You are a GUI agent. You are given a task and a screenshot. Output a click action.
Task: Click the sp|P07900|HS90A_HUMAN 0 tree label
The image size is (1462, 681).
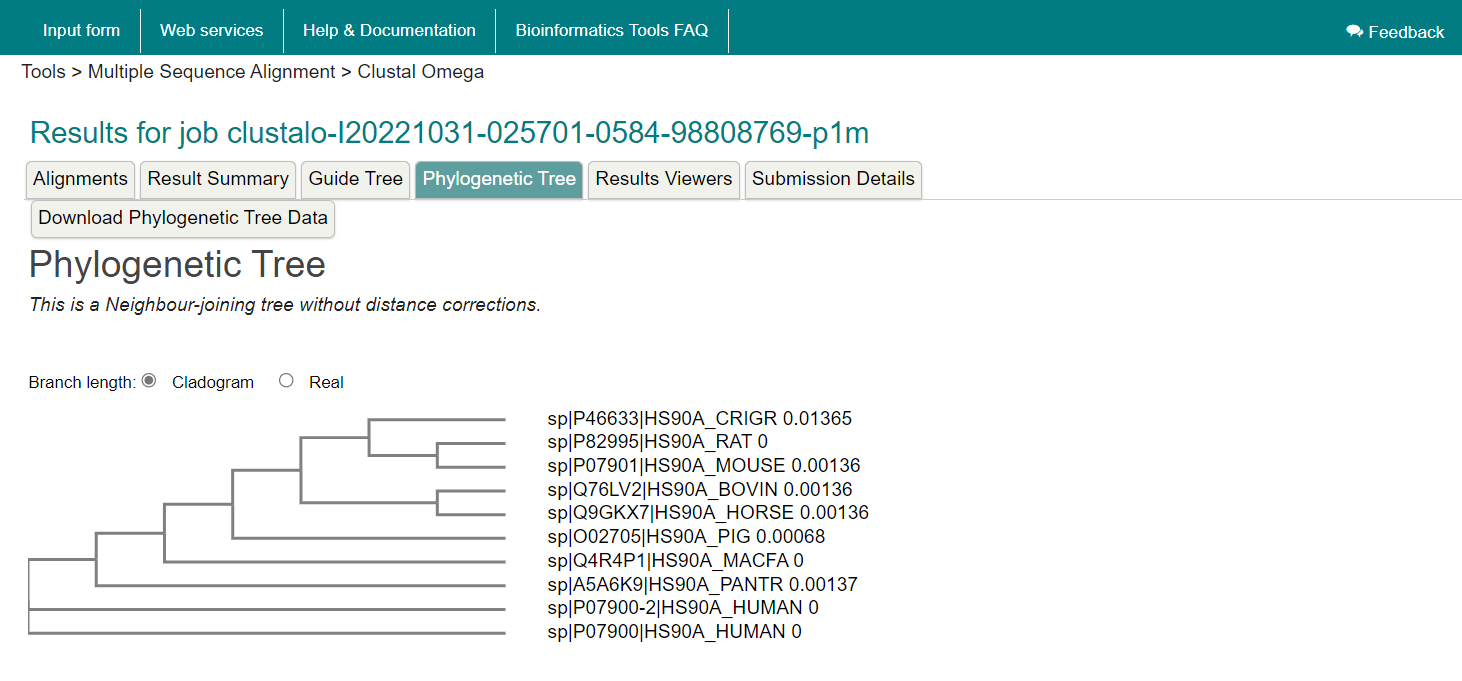pyautogui.click(x=675, y=631)
